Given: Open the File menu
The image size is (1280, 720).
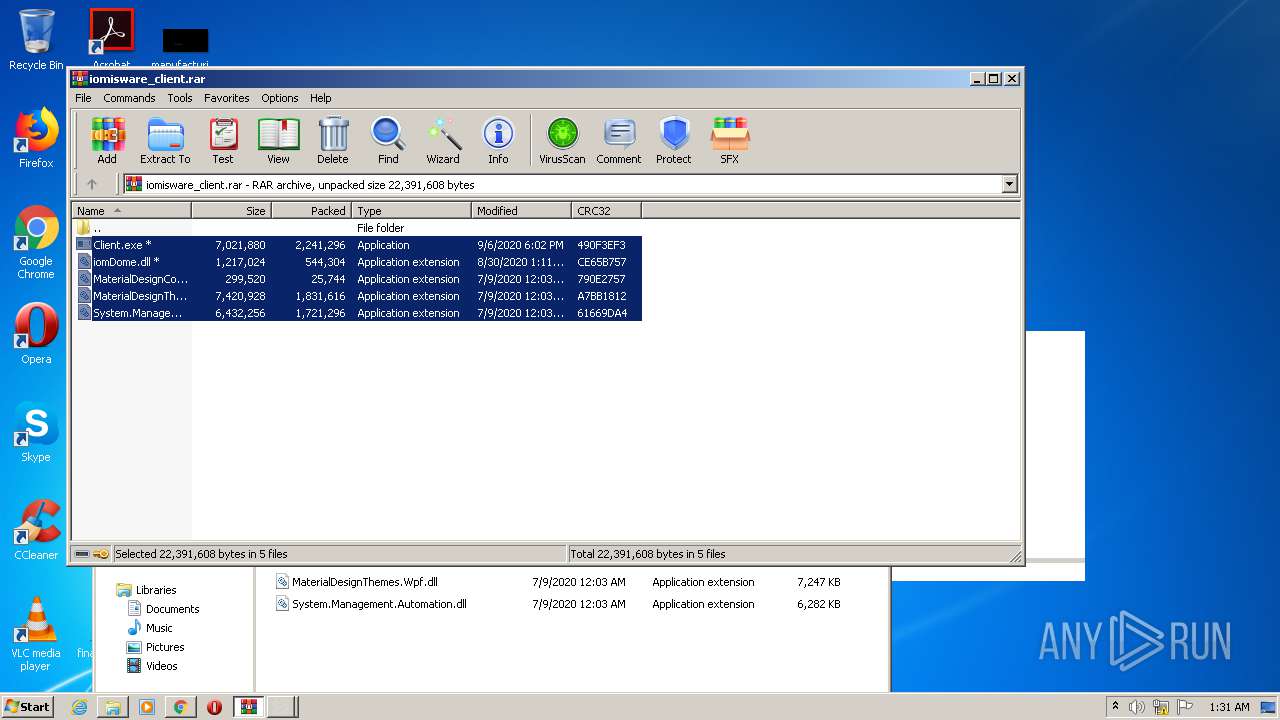Looking at the screenshot, I should pos(83,98).
